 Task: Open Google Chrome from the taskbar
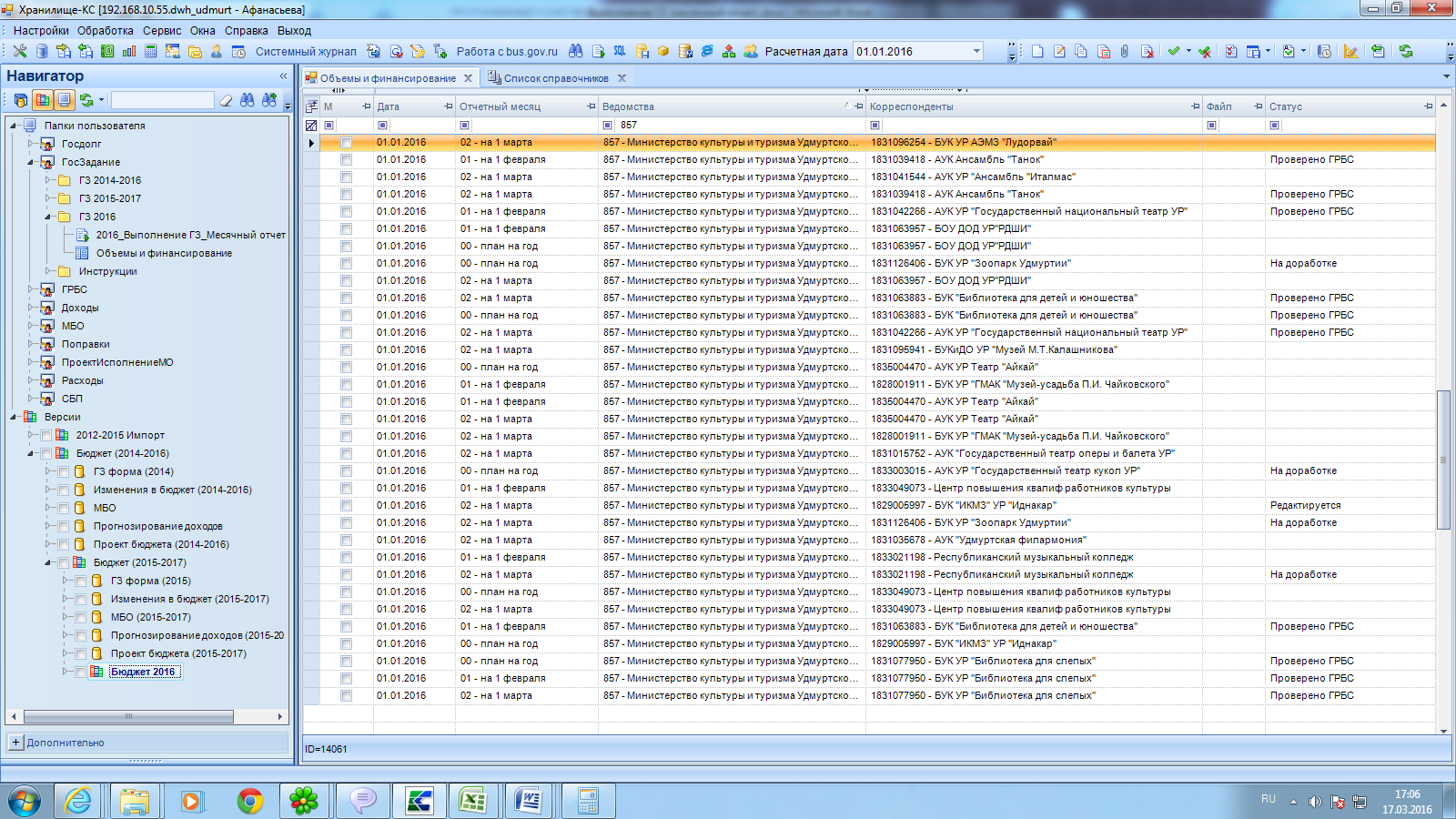pyautogui.click(x=249, y=801)
